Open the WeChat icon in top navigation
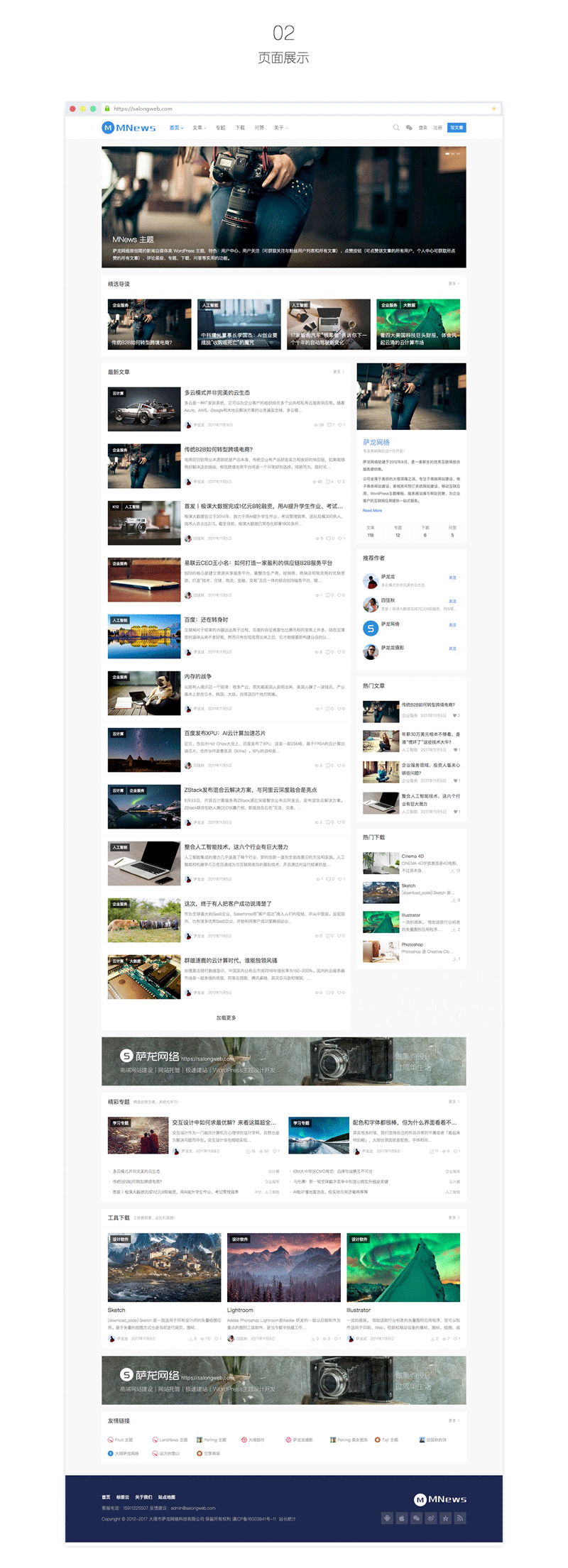568x1568 pixels. click(x=409, y=128)
